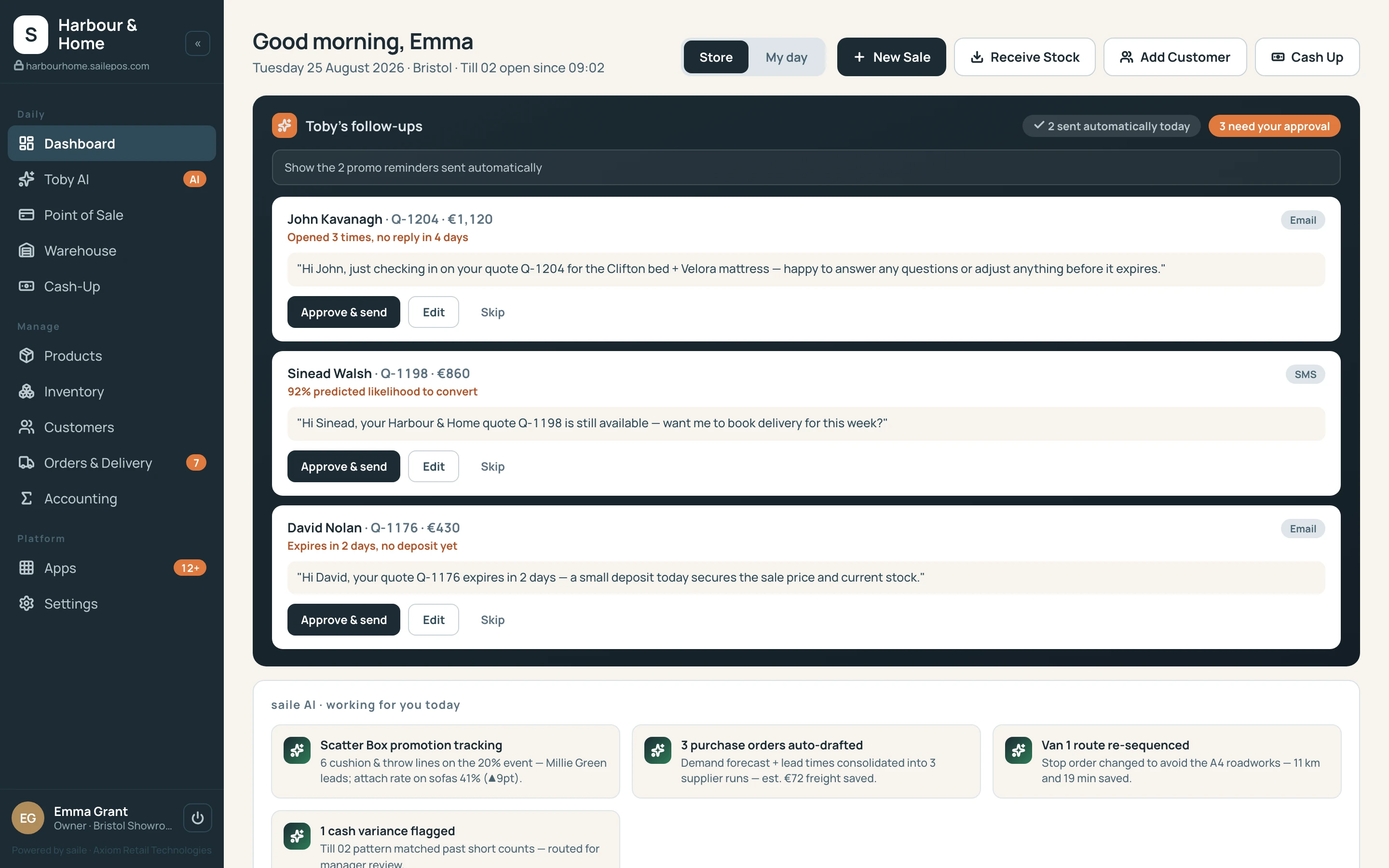The height and width of the screenshot is (868, 1389).
Task: Open the Inventory menu item
Action: click(112, 391)
